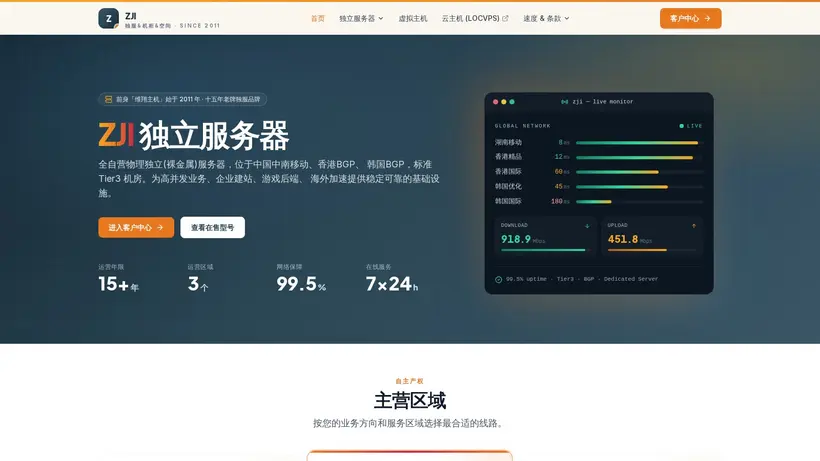Click the '99.5% uptime' footer text
This screenshot has width=820, height=461.
click(526, 279)
